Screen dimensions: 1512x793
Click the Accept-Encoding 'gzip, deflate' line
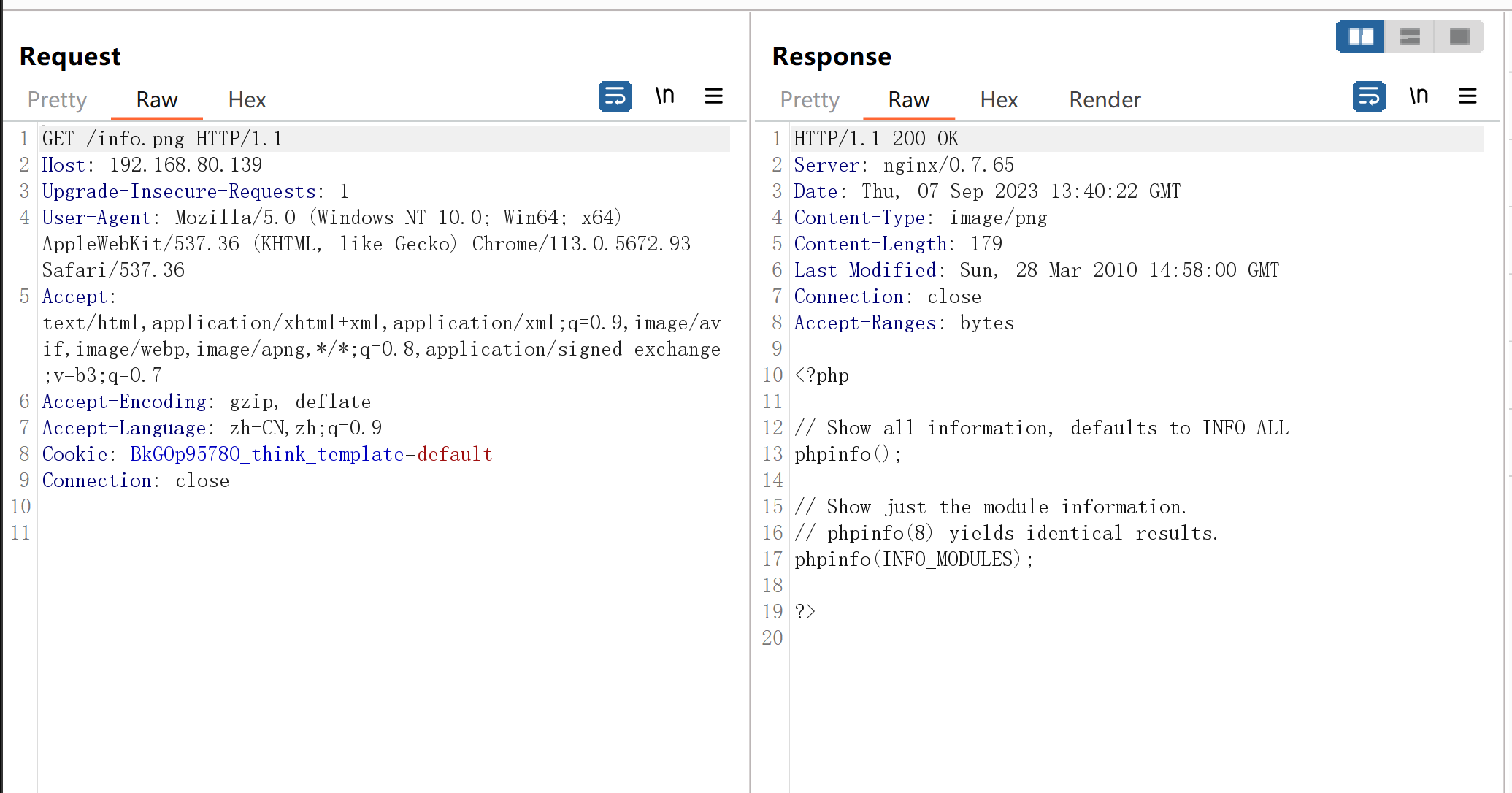click(207, 402)
